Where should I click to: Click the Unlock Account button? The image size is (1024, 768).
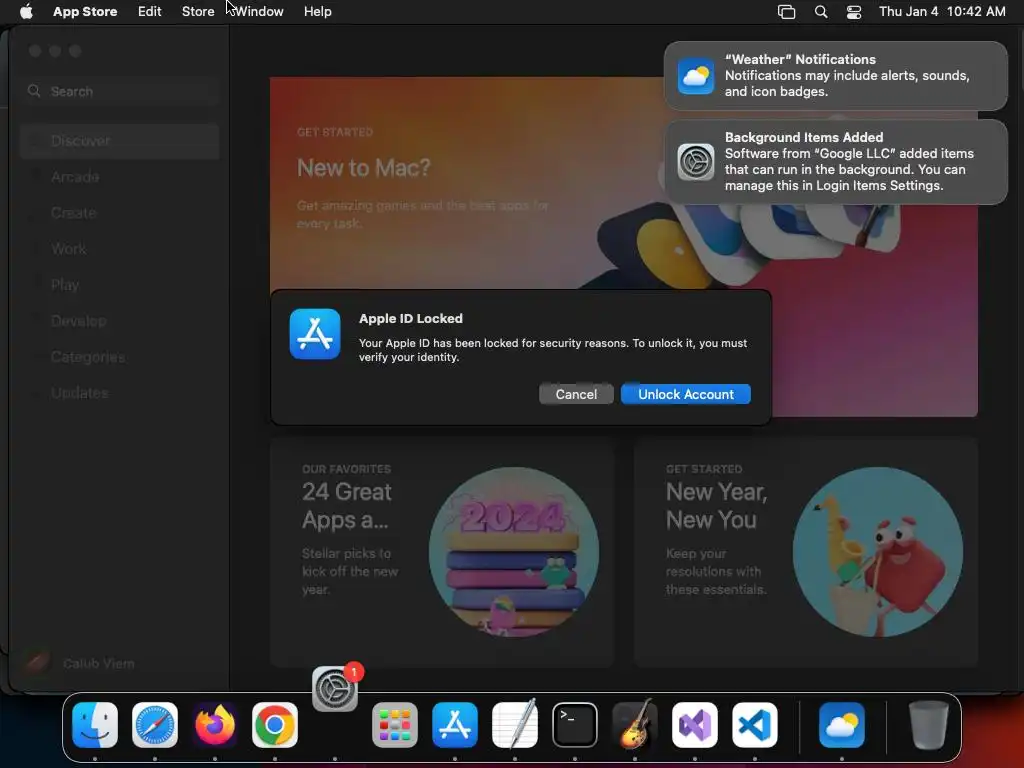(686, 394)
